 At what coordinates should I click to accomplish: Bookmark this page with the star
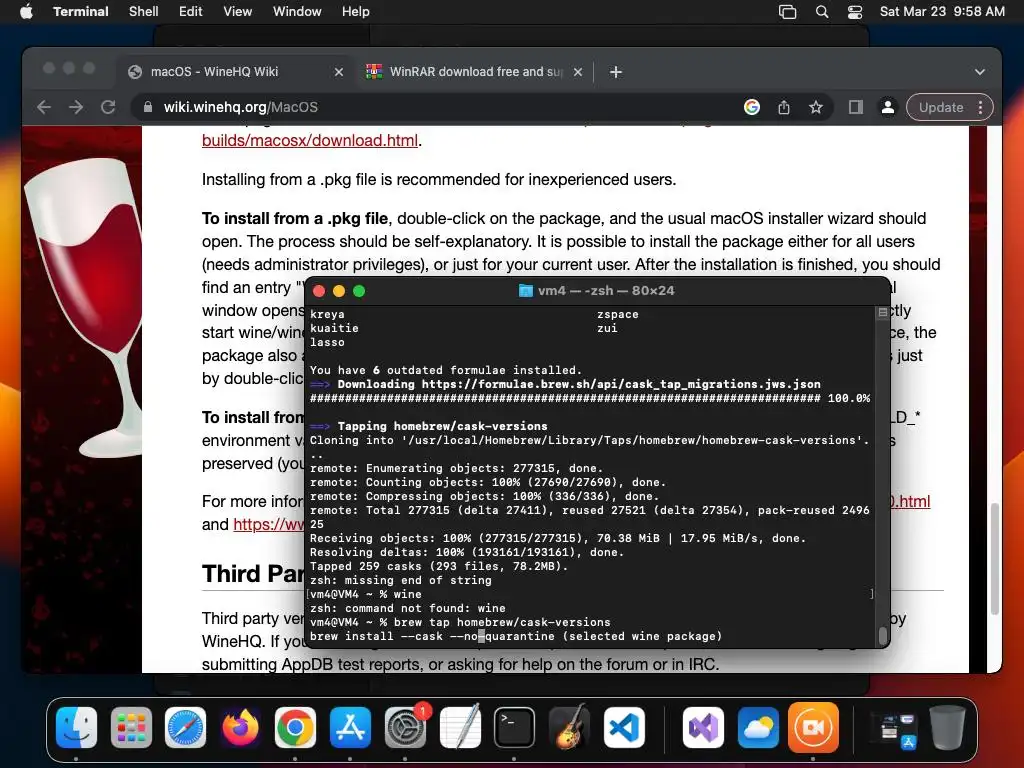tap(816, 107)
